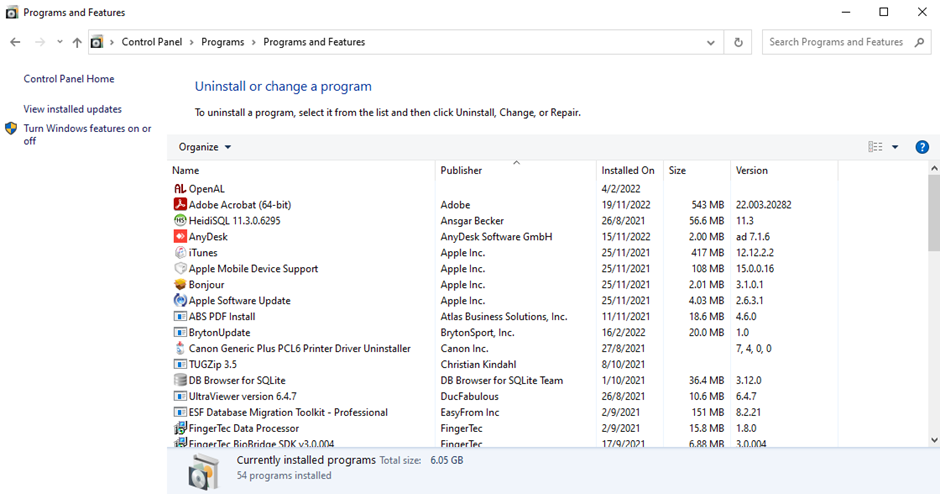
Task: Go up one level with up arrow
Action: [77, 42]
